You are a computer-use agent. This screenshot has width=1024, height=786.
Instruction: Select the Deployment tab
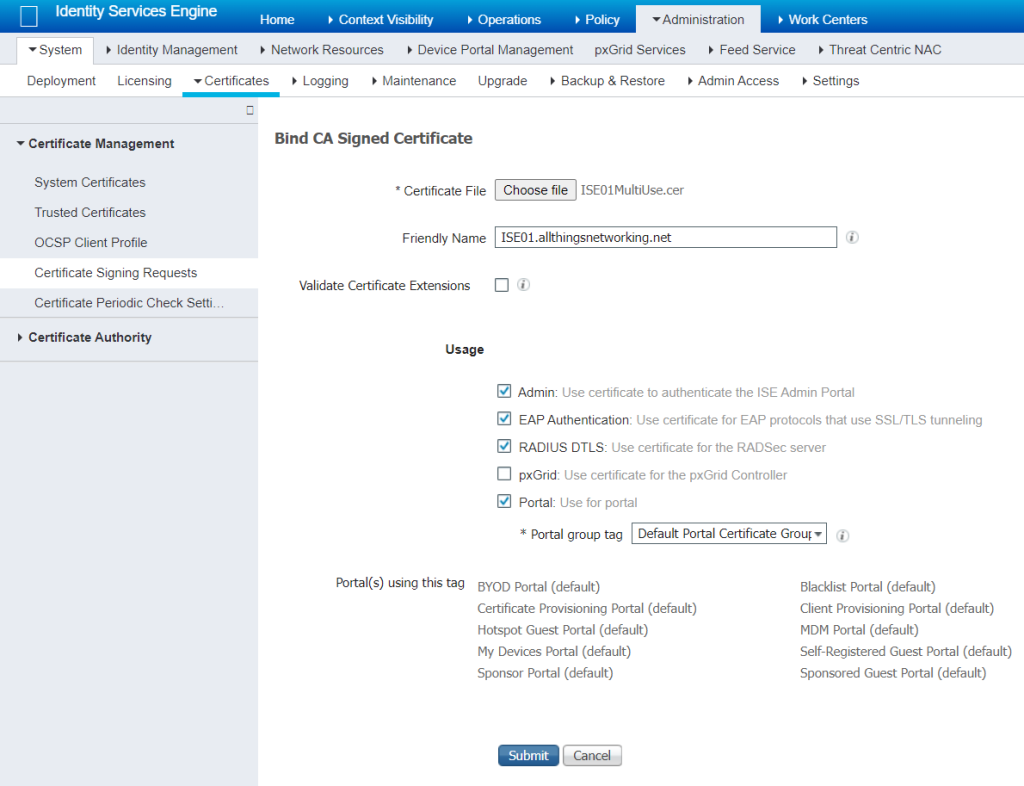click(x=61, y=81)
